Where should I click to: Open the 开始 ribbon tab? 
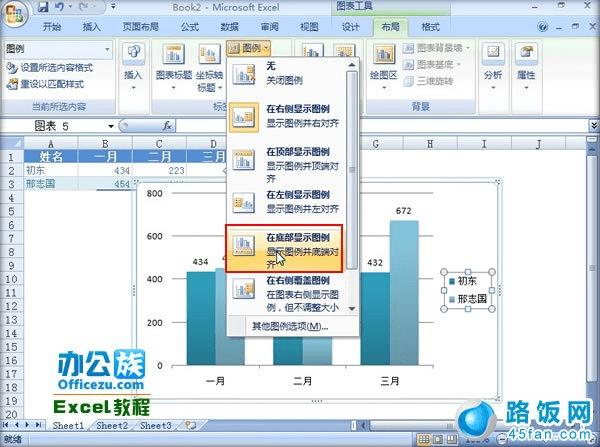coord(52,27)
